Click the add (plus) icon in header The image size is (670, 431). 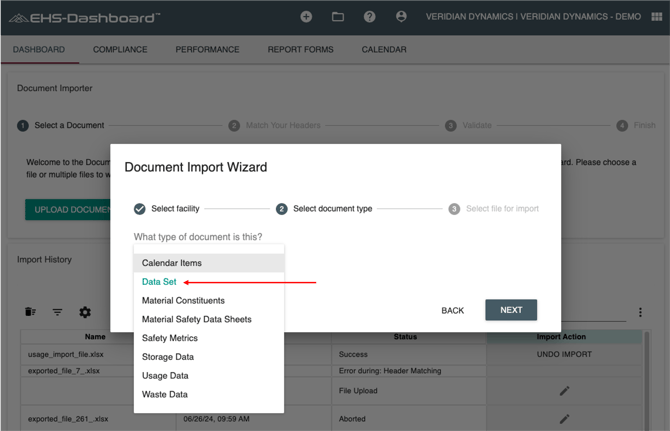(x=306, y=17)
